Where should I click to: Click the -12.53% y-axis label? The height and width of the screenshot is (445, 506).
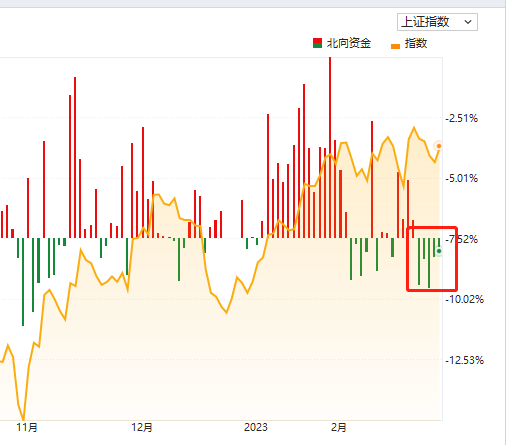coord(464,360)
